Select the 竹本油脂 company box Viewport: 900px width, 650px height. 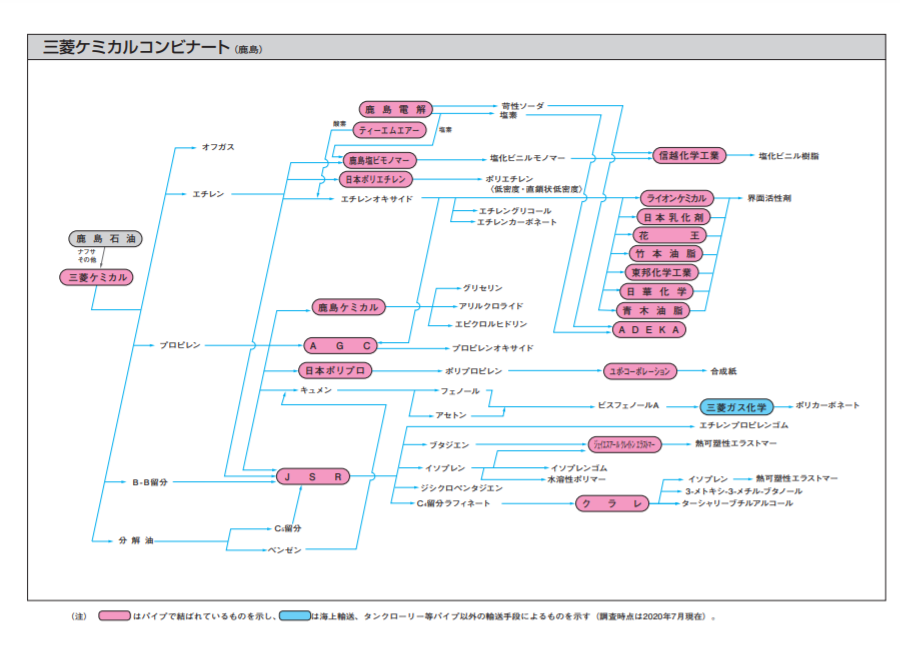point(665,253)
